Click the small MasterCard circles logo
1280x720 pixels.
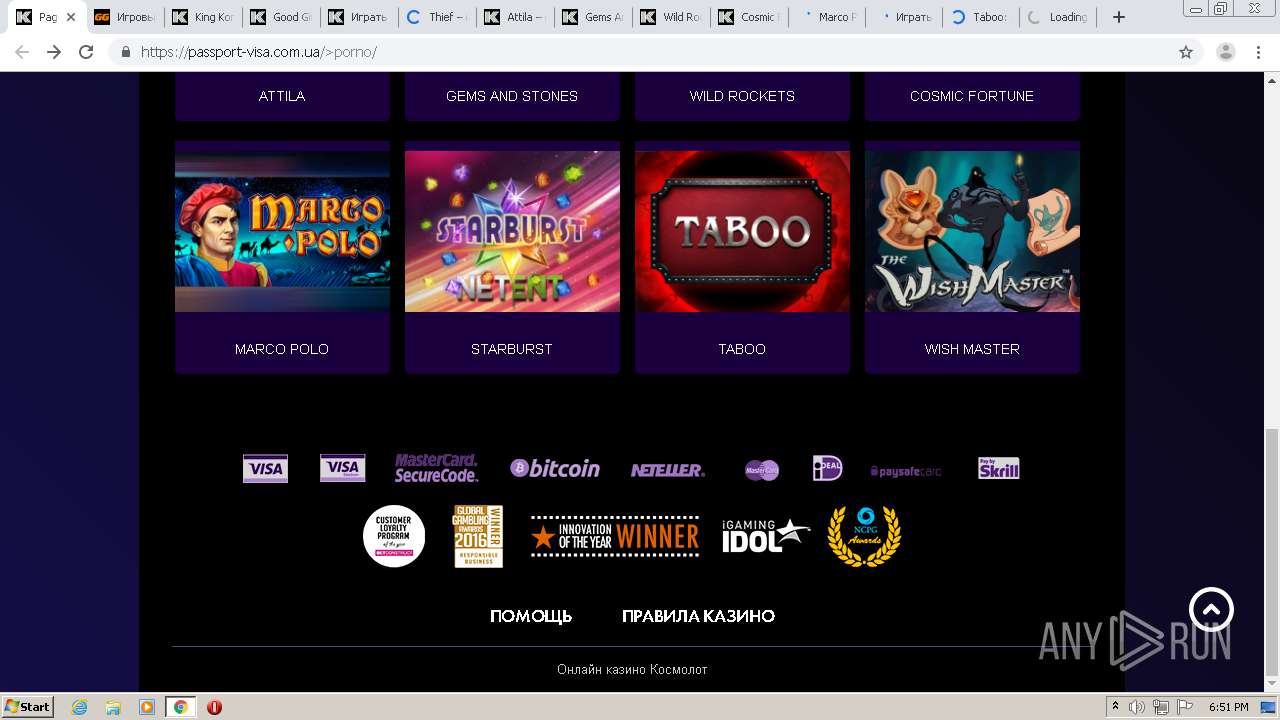(x=762, y=470)
